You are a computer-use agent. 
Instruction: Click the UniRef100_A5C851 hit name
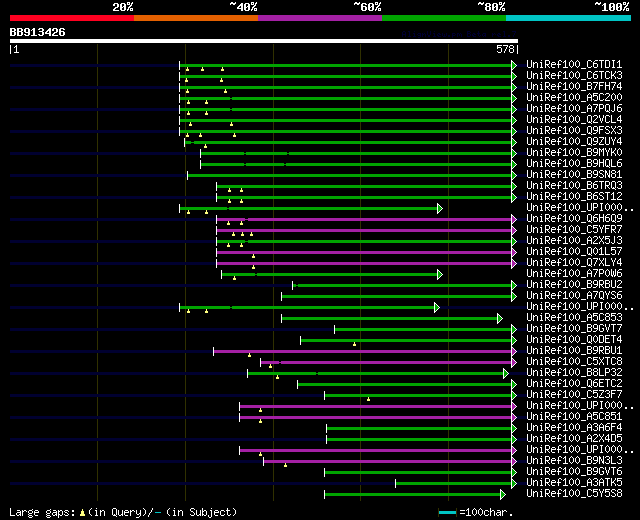click(574, 417)
